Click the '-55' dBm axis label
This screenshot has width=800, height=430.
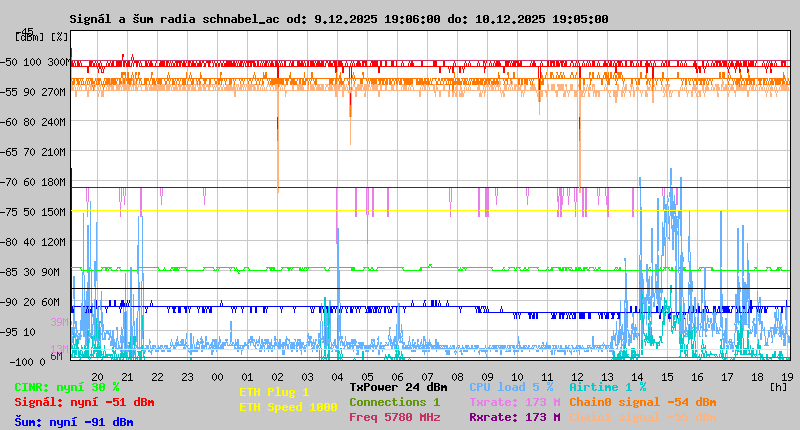(x=8, y=92)
